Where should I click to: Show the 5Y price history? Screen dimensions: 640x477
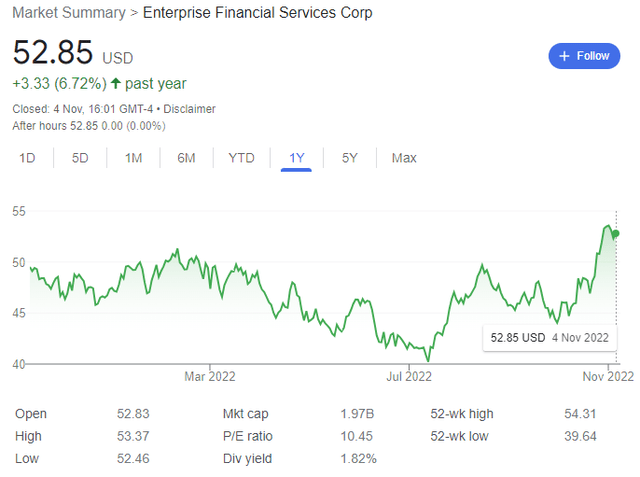[x=350, y=158]
